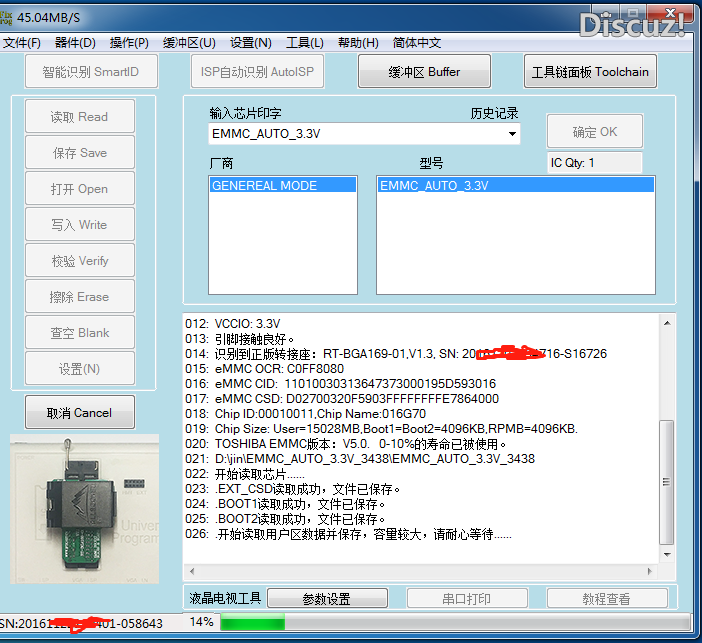Click the application icon in title bar
The width and height of the screenshot is (702, 643).
(8, 19)
